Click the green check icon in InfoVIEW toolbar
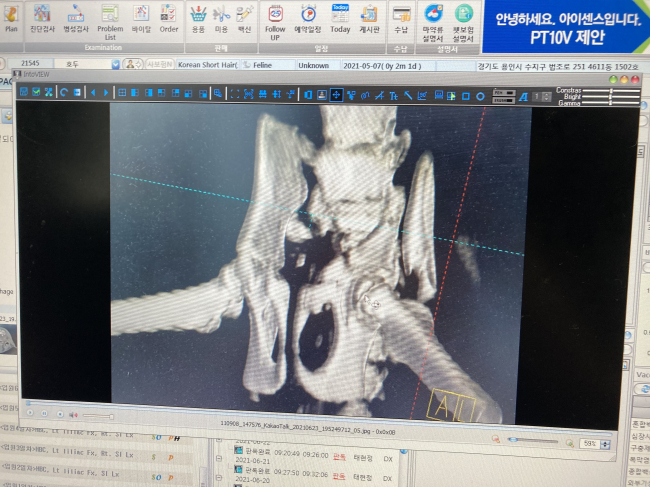 pyautogui.click(x=36, y=92)
